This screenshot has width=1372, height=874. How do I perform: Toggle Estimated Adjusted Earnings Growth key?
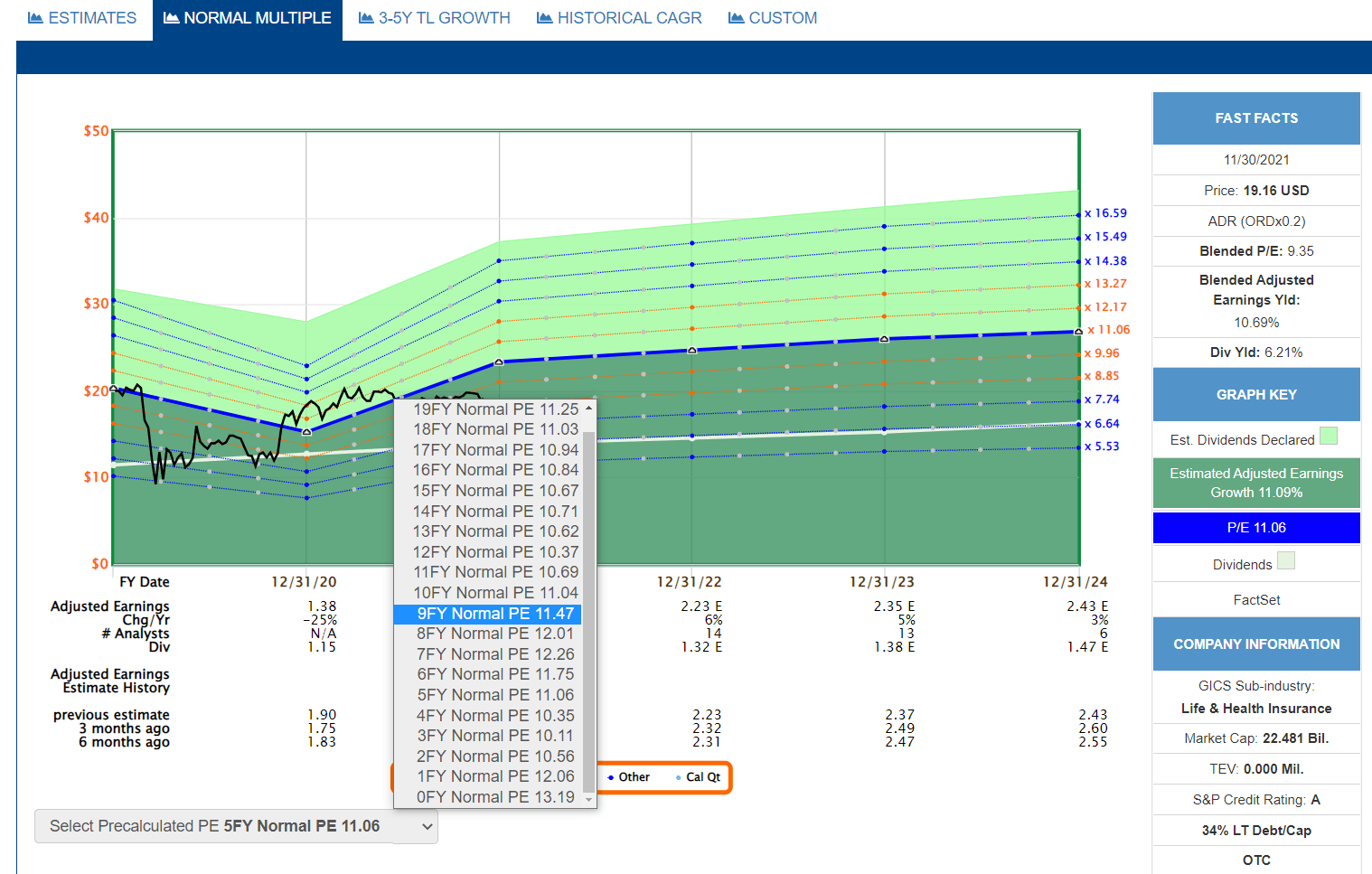[1256, 483]
